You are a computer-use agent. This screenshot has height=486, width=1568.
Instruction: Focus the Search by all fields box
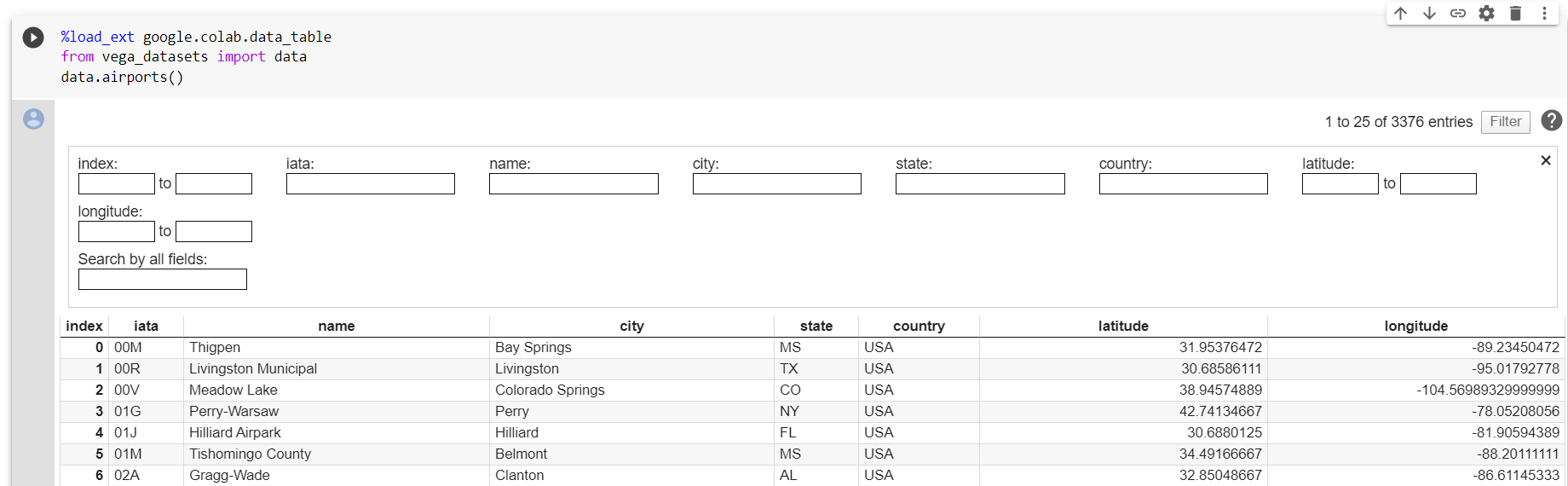click(162, 280)
